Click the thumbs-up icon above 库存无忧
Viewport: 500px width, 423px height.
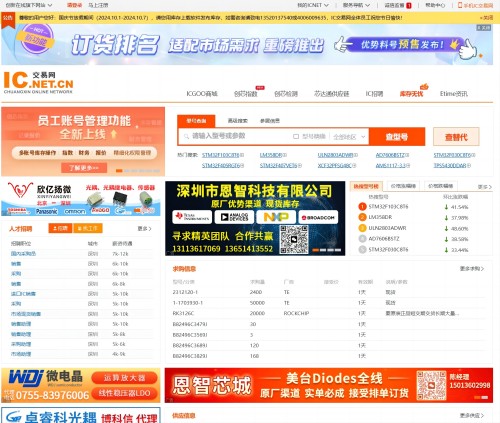tap(424, 87)
